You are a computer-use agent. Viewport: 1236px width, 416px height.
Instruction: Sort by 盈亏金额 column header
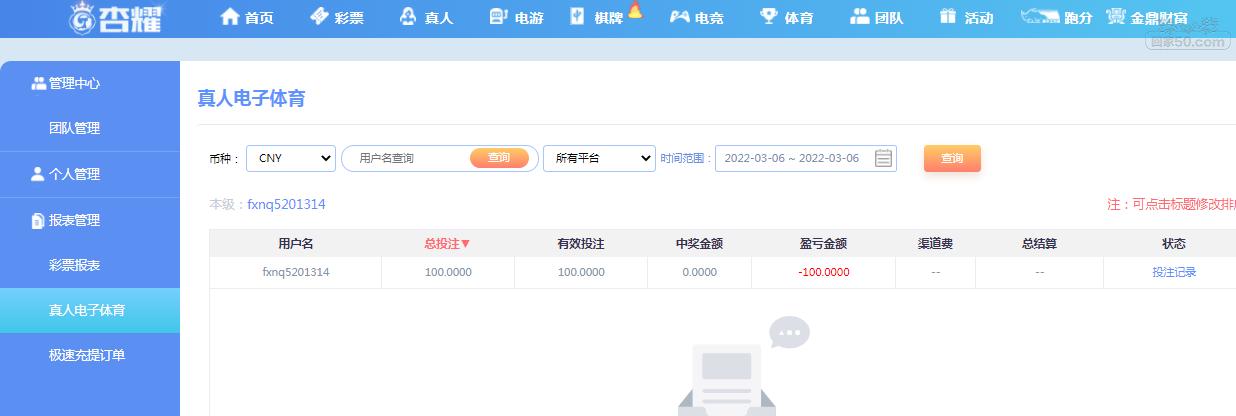click(x=824, y=243)
